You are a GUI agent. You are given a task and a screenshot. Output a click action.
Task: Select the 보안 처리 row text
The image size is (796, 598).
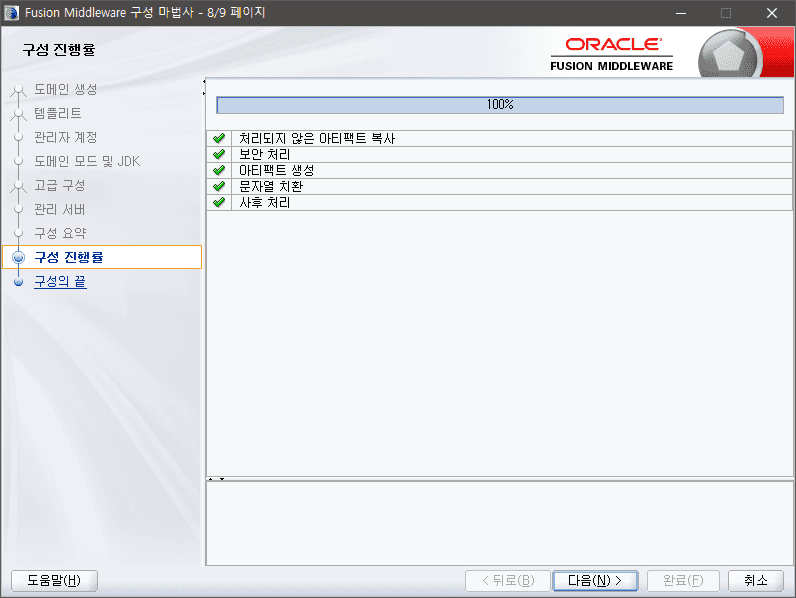(264, 154)
